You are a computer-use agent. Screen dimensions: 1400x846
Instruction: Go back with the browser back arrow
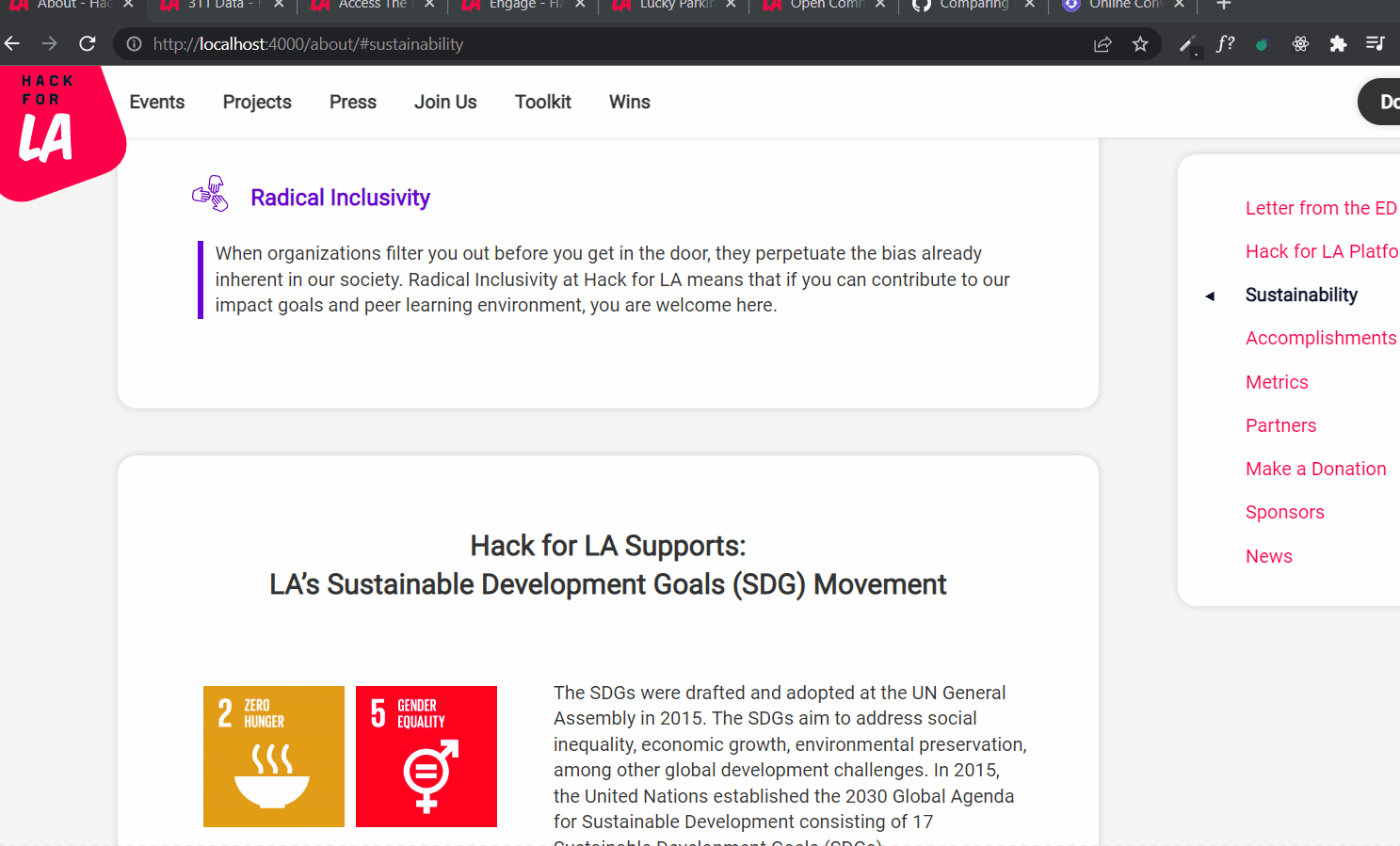click(12, 43)
